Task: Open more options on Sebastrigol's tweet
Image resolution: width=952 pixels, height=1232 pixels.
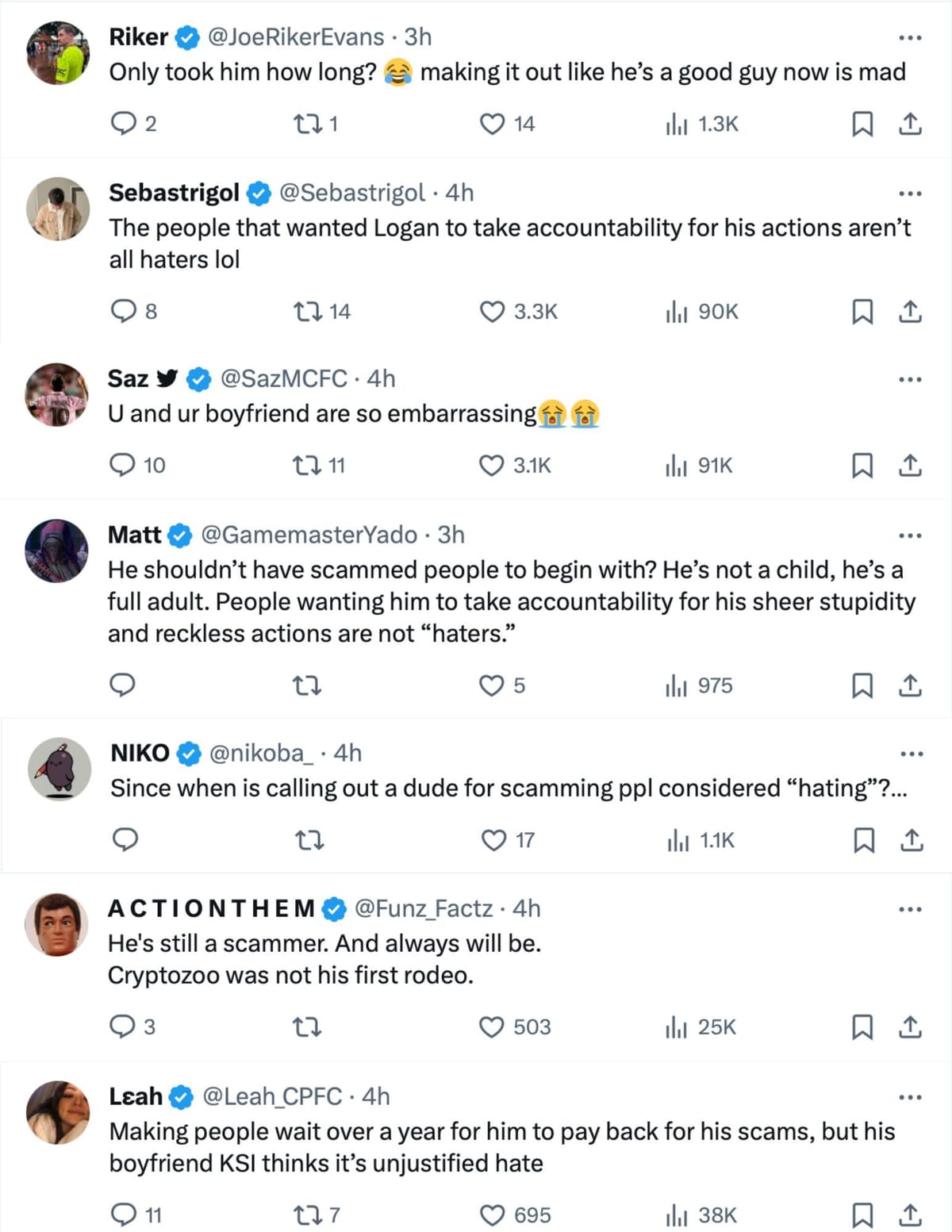Action: click(x=910, y=193)
